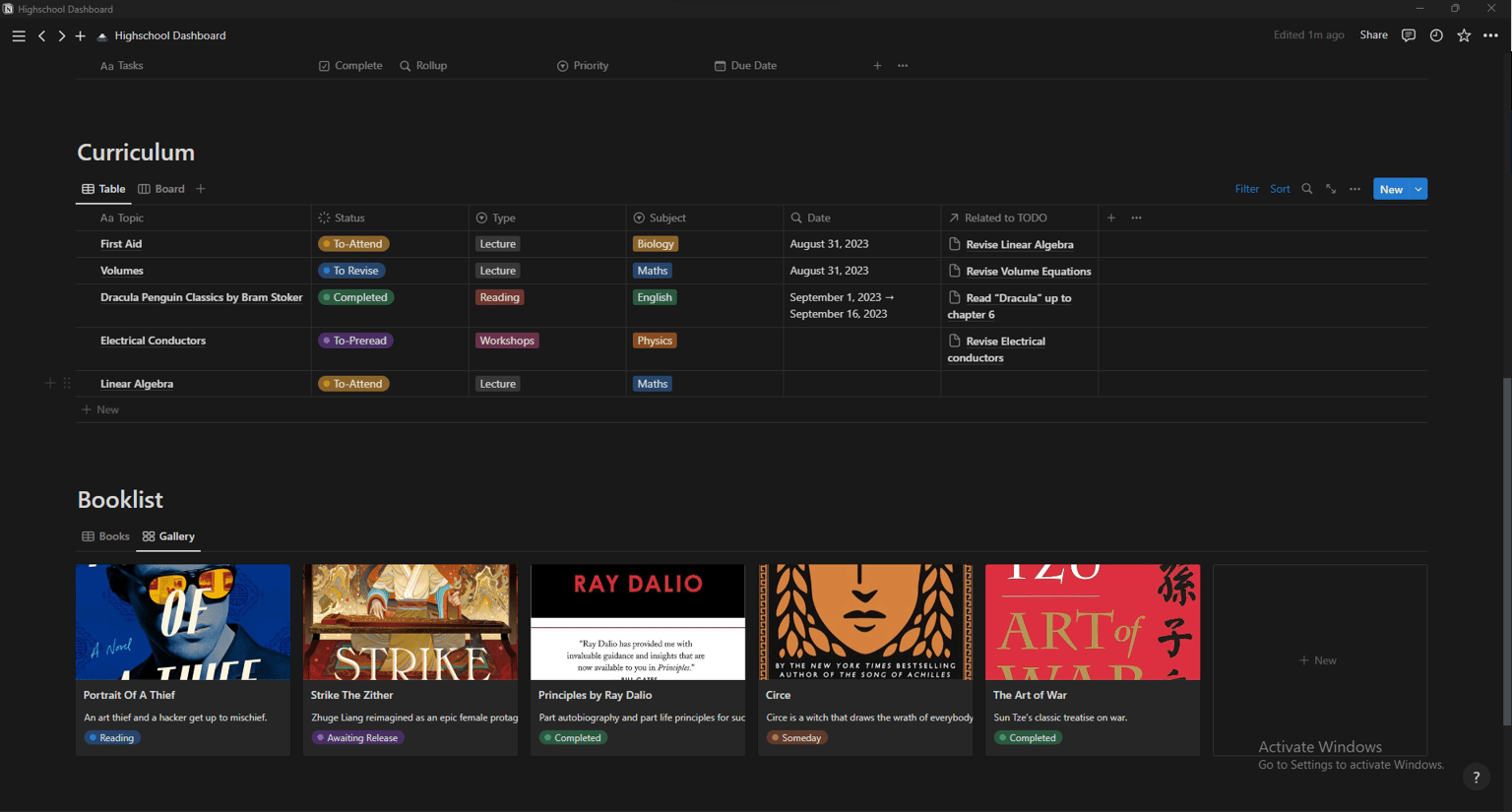Select the Rollup column header
Viewport: 1512px width, 812px height.
pos(423,66)
